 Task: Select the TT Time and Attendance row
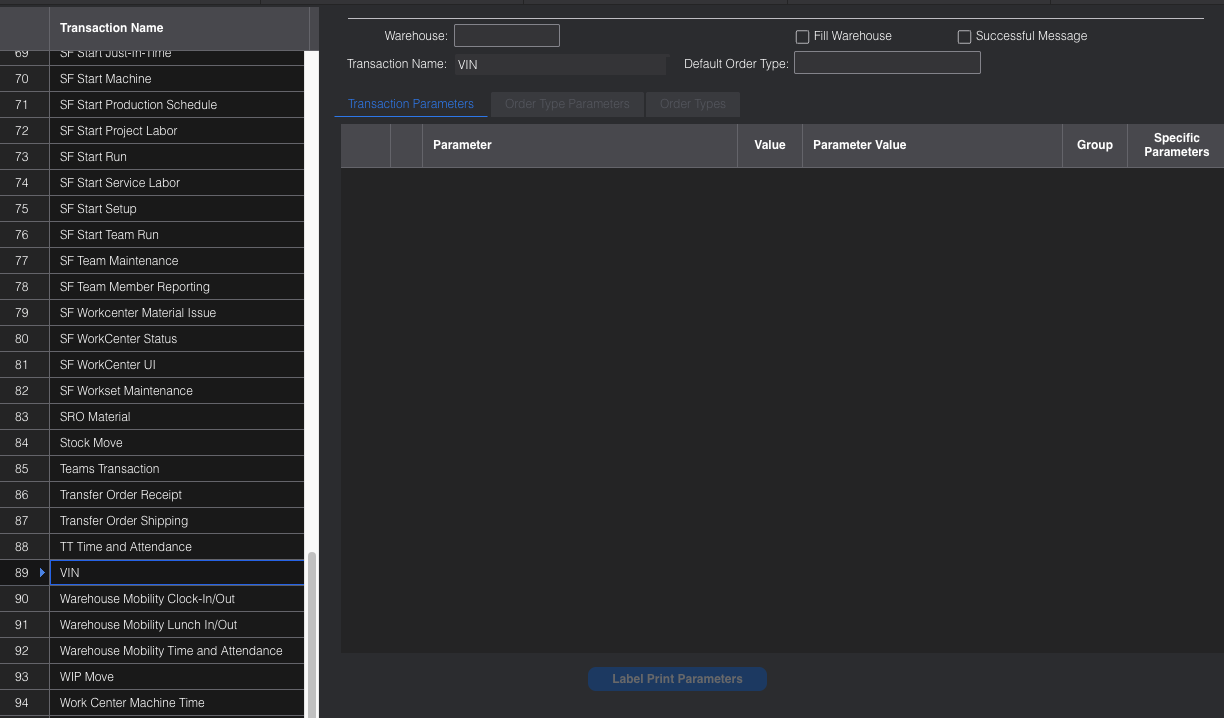coord(176,547)
